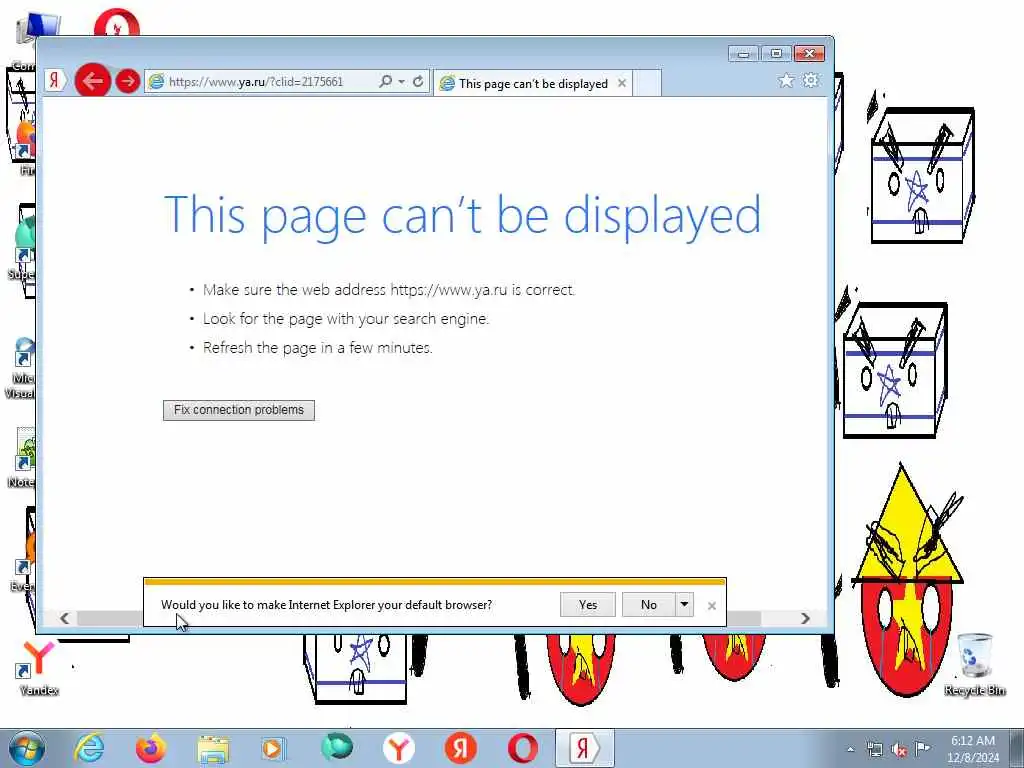This screenshot has width=1024, height=768.
Task: Click the Yandex Я logo in browser toolbar
Action: 55,81
